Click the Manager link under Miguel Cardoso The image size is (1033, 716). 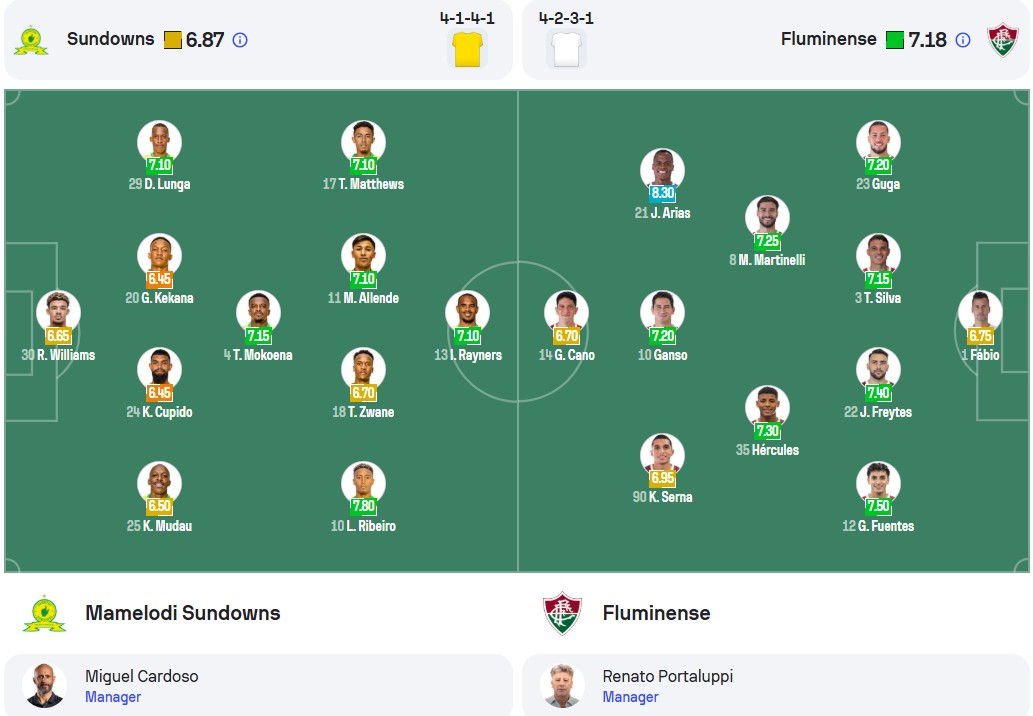pyautogui.click(x=113, y=697)
